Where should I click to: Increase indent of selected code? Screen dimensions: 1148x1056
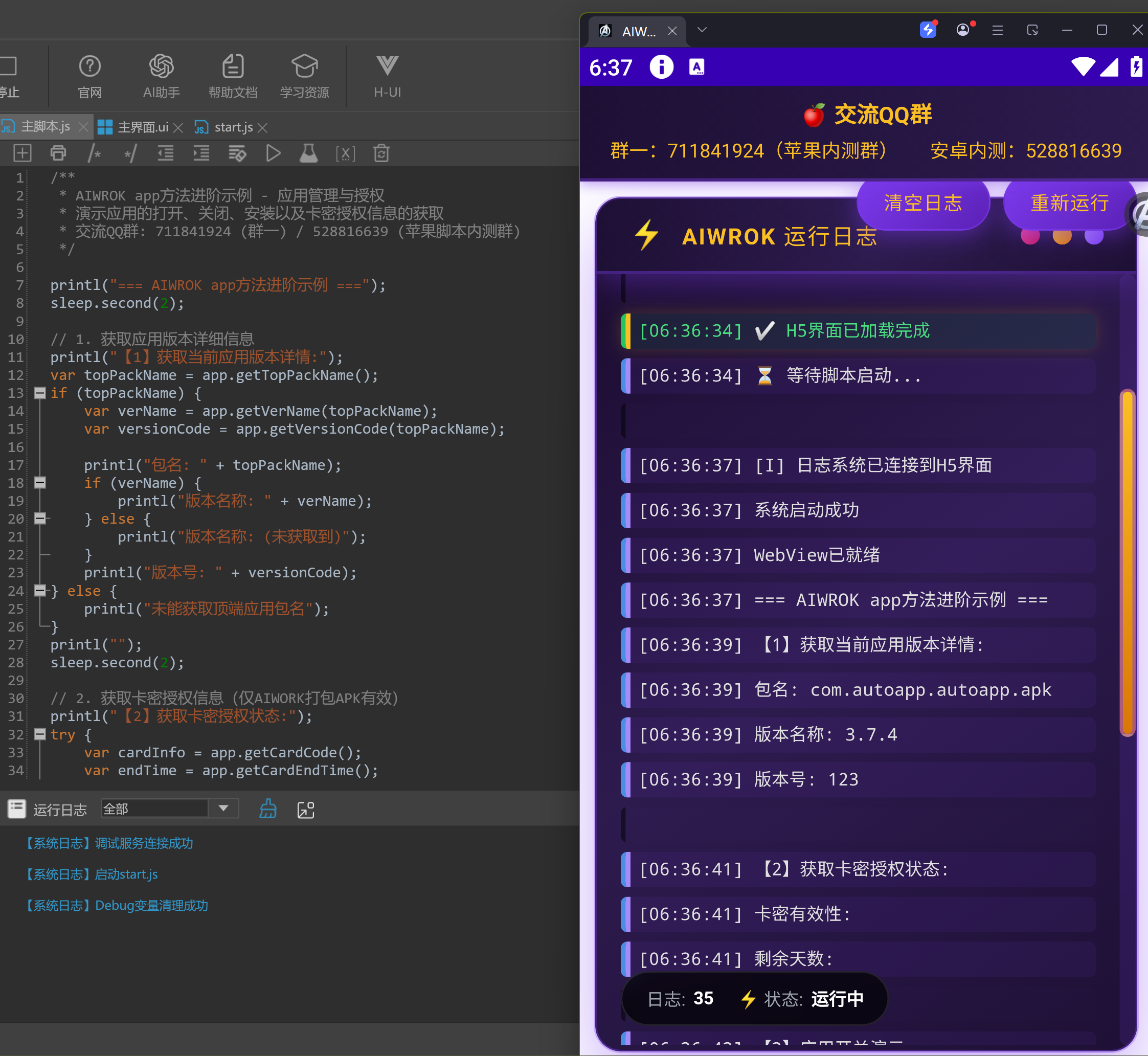click(201, 153)
